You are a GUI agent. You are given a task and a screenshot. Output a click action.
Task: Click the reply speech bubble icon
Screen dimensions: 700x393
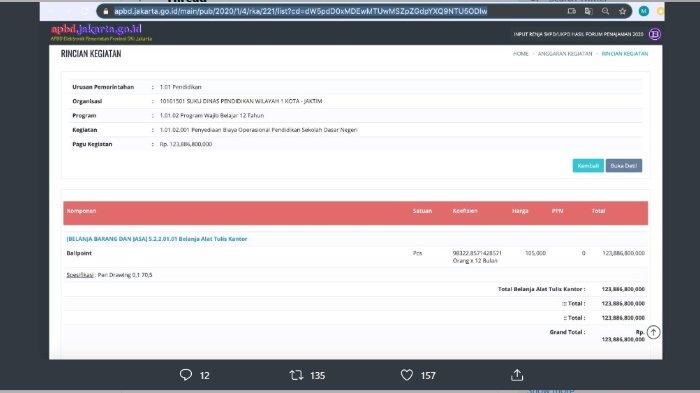tap(186, 375)
